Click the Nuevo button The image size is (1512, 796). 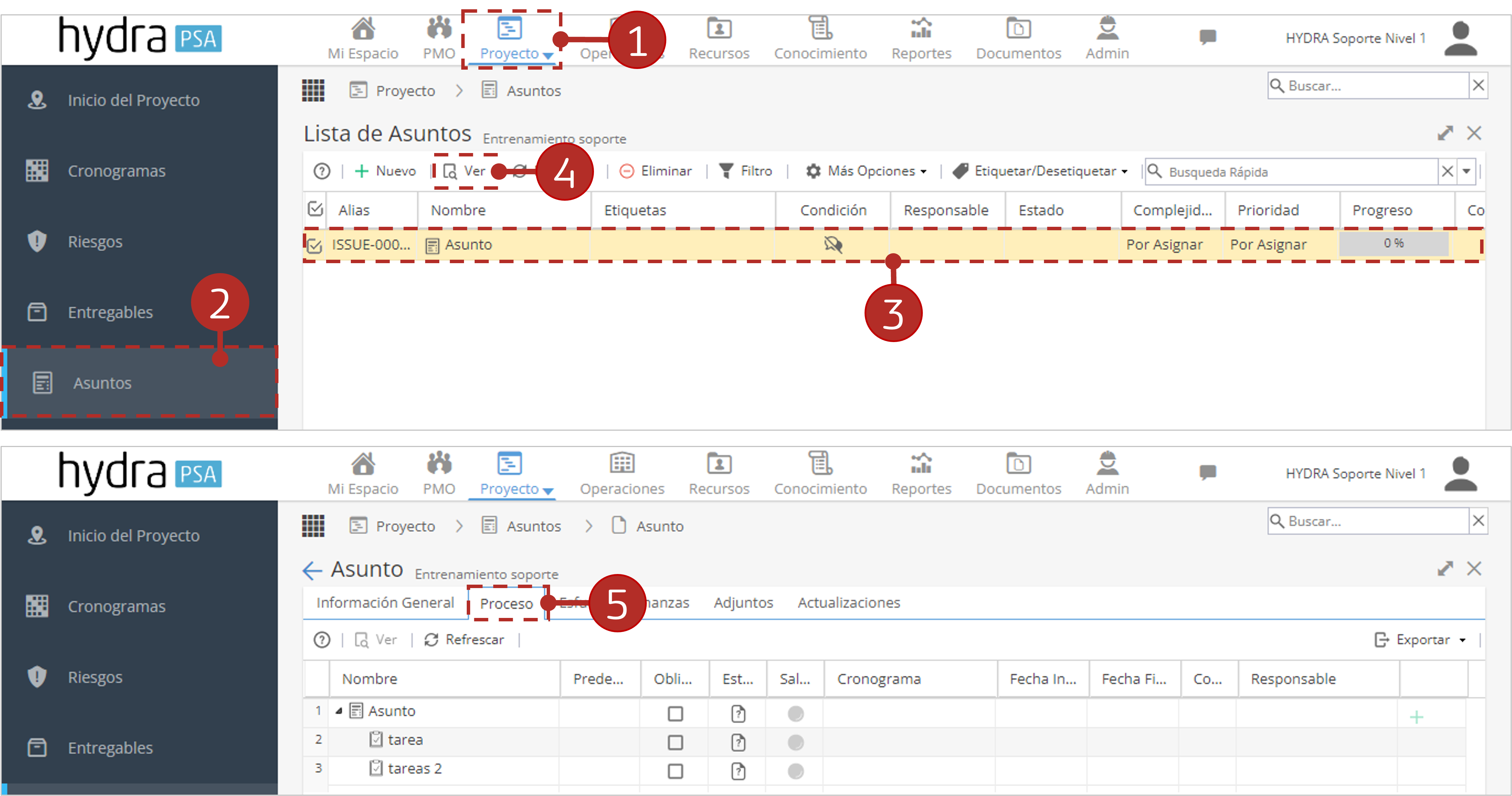point(386,171)
